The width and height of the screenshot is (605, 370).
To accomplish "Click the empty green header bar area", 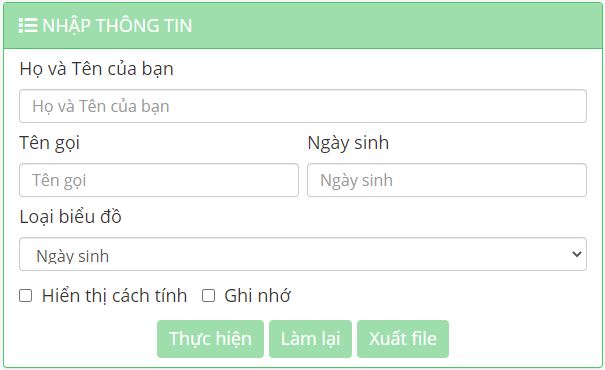I will pos(397,26).
